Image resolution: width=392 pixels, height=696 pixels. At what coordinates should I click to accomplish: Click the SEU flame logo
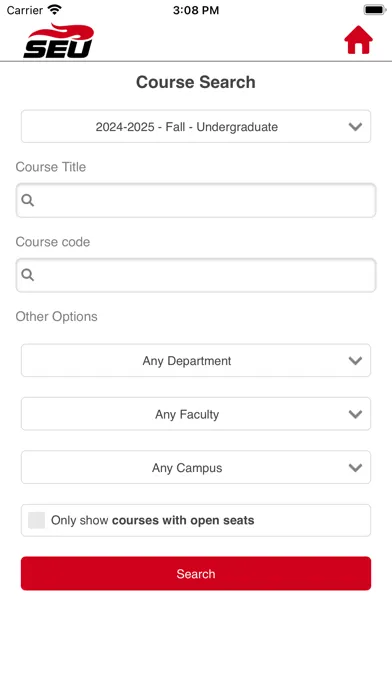click(59, 41)
